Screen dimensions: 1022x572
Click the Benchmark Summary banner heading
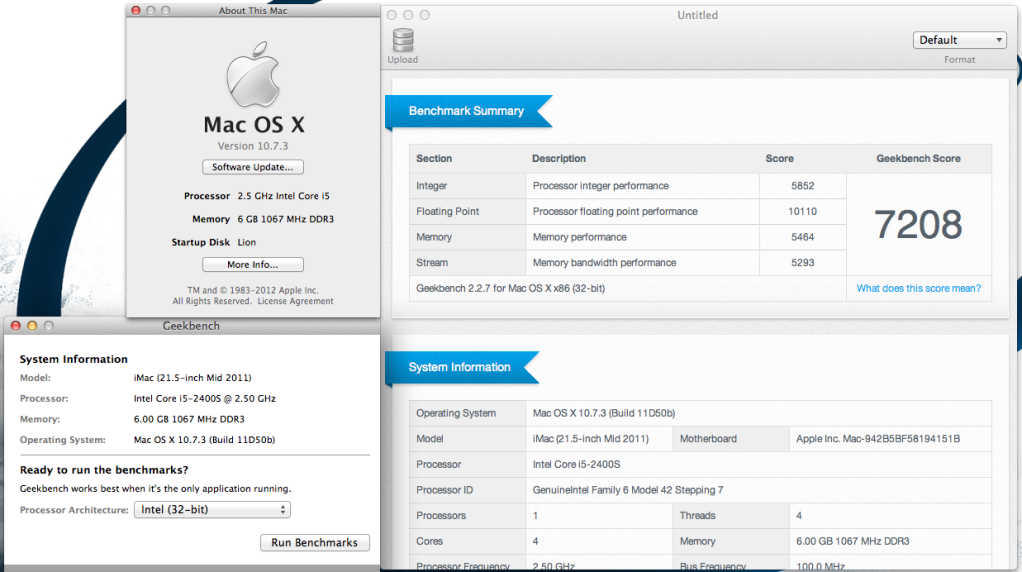pos(466,111)
